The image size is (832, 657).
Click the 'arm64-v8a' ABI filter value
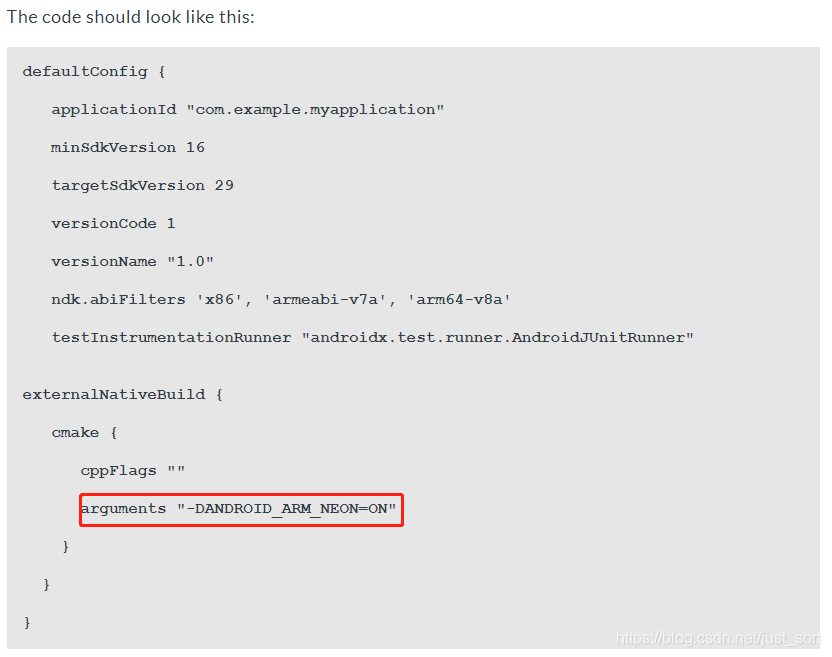coord(459,300)
